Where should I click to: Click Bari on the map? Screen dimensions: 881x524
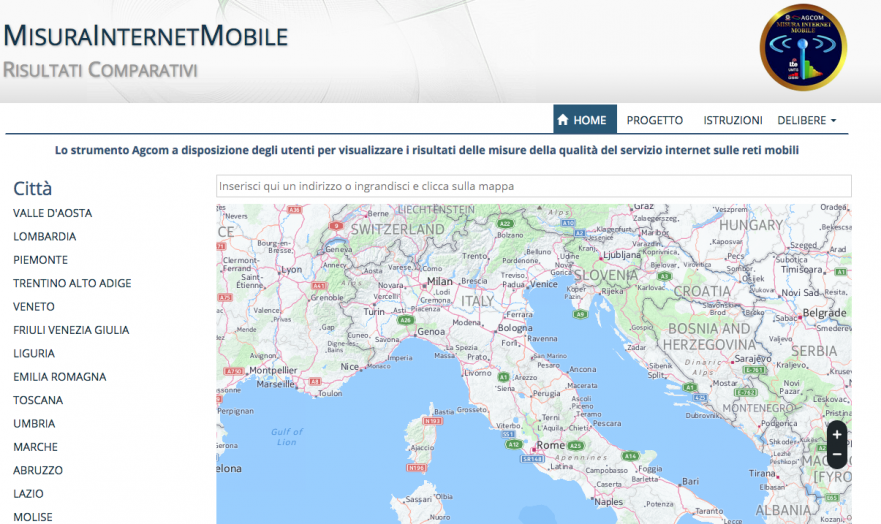[690, 481]
